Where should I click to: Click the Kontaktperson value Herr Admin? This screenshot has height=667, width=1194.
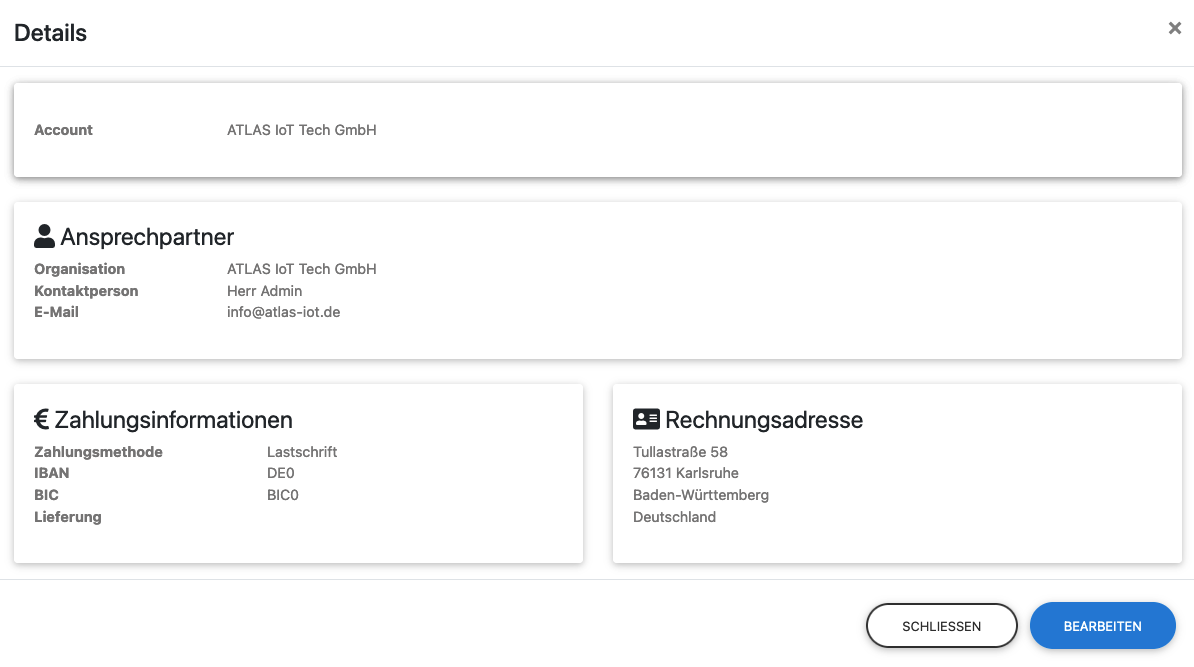264,291
